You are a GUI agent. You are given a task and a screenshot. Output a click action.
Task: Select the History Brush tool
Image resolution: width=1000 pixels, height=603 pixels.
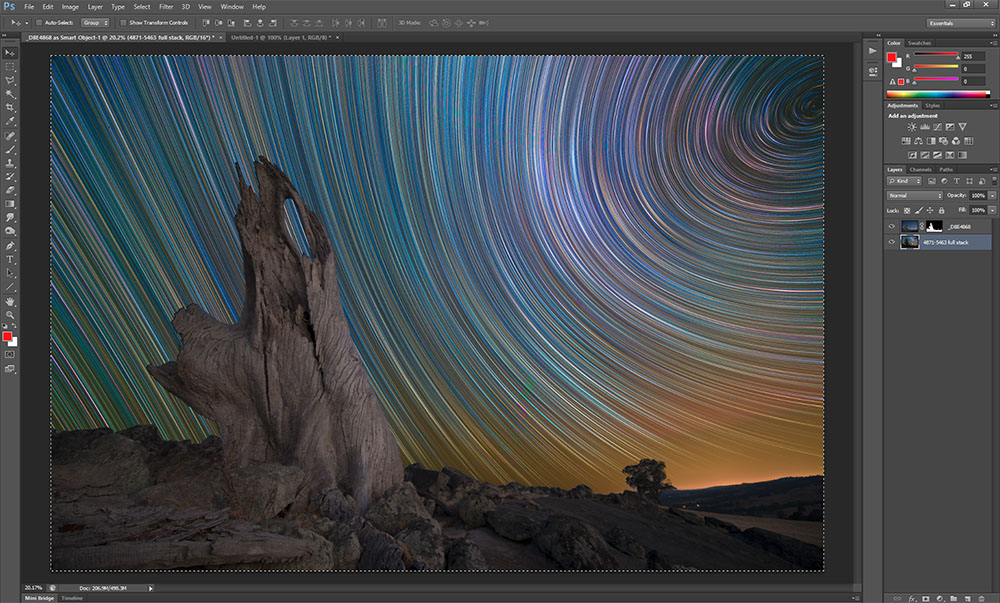[x=10, y=177]
